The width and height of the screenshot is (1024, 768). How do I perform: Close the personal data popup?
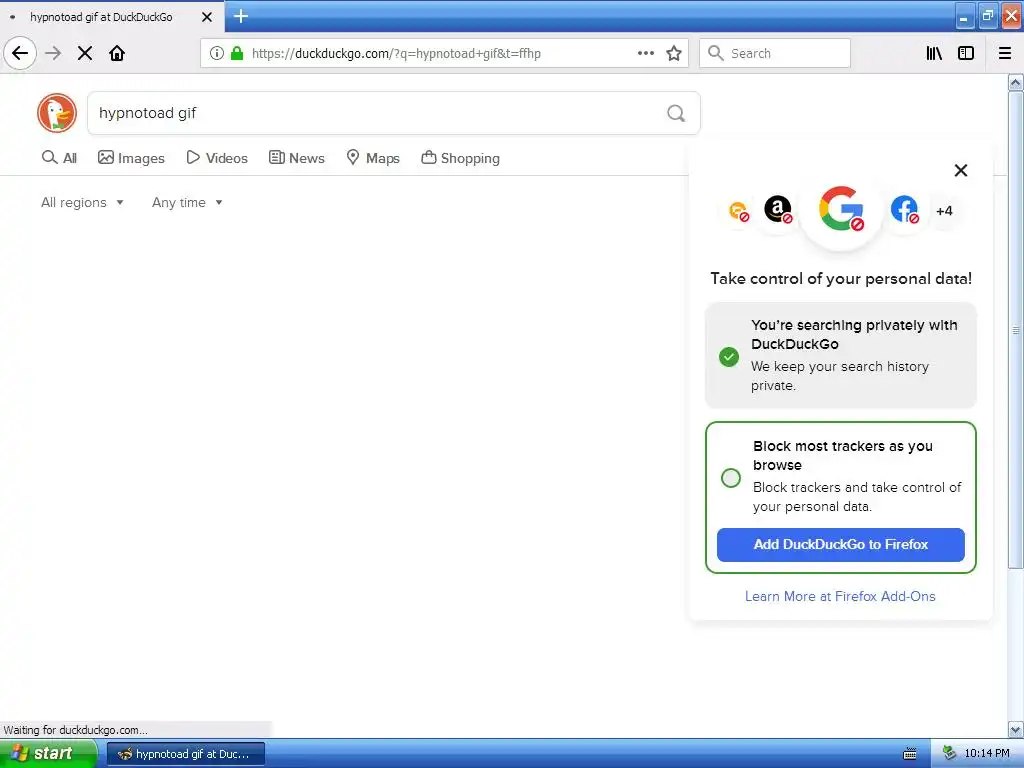coord(961,170)
